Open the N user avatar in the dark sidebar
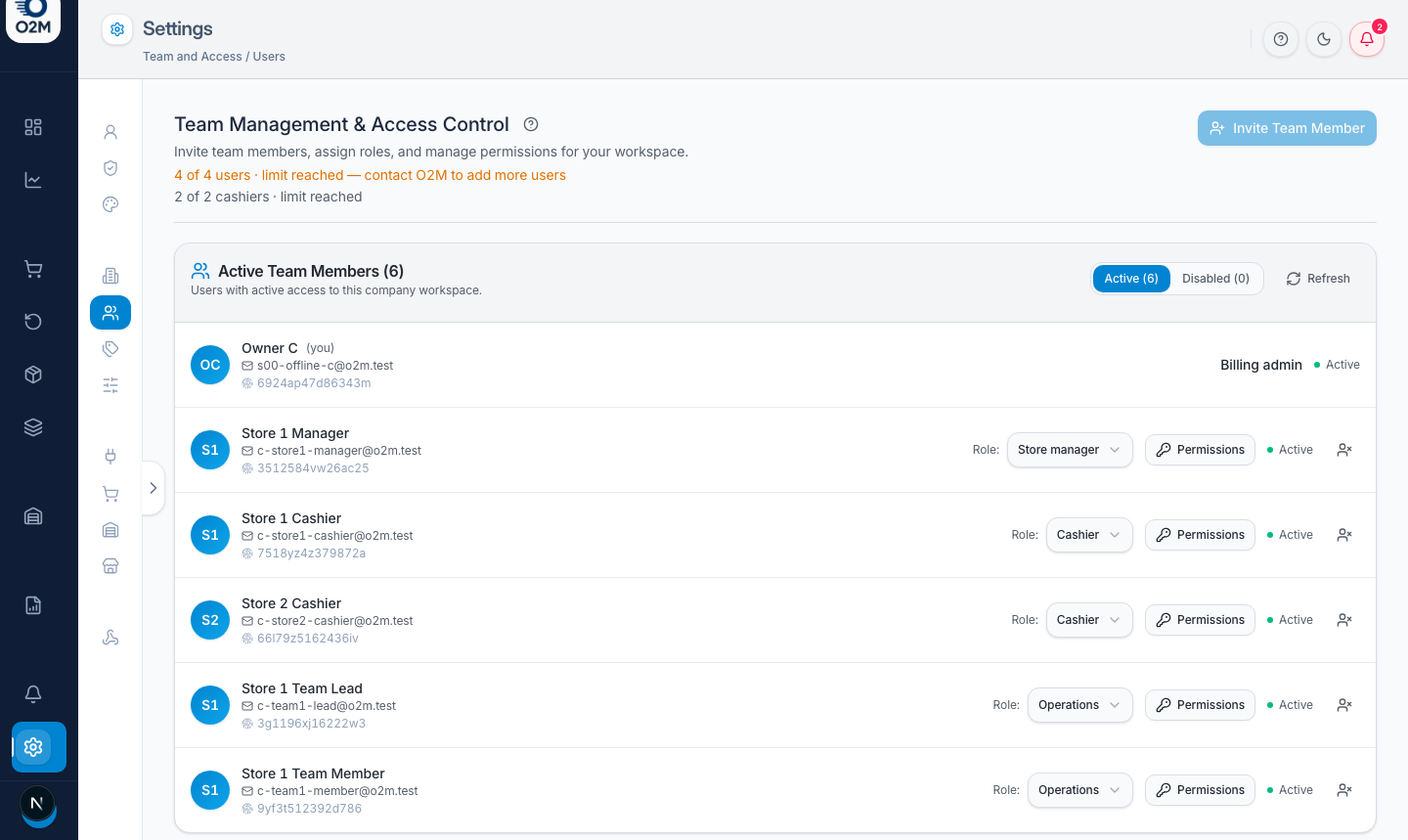Image resolution: width=1408 pixels, height=840 pixels. [x=37, y=804]
